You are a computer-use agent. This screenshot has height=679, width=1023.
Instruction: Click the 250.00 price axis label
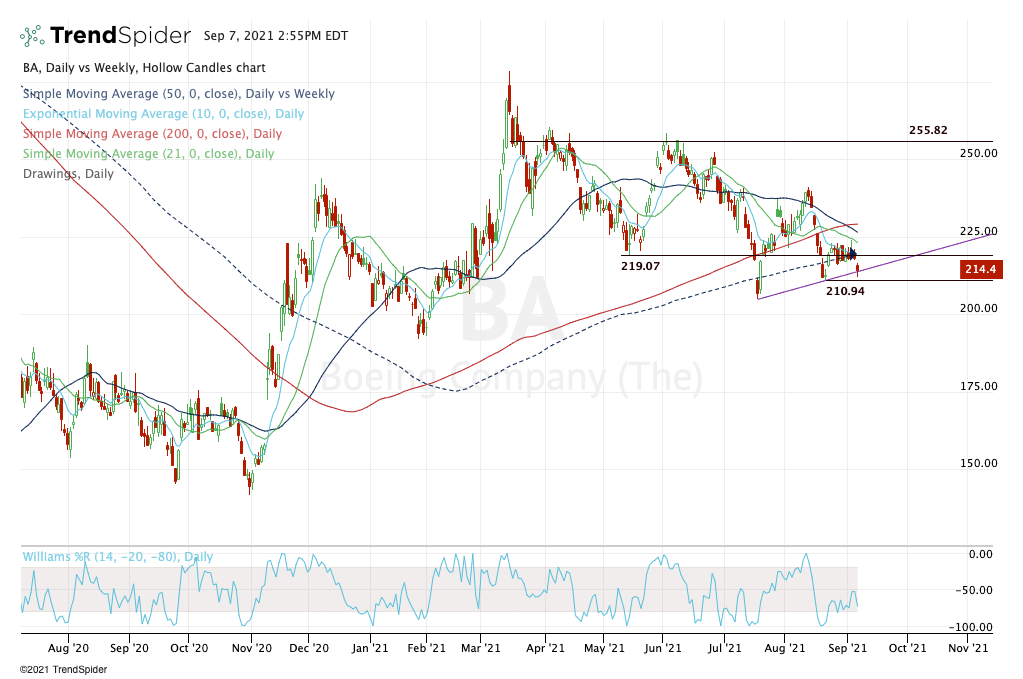coord(979,154)
